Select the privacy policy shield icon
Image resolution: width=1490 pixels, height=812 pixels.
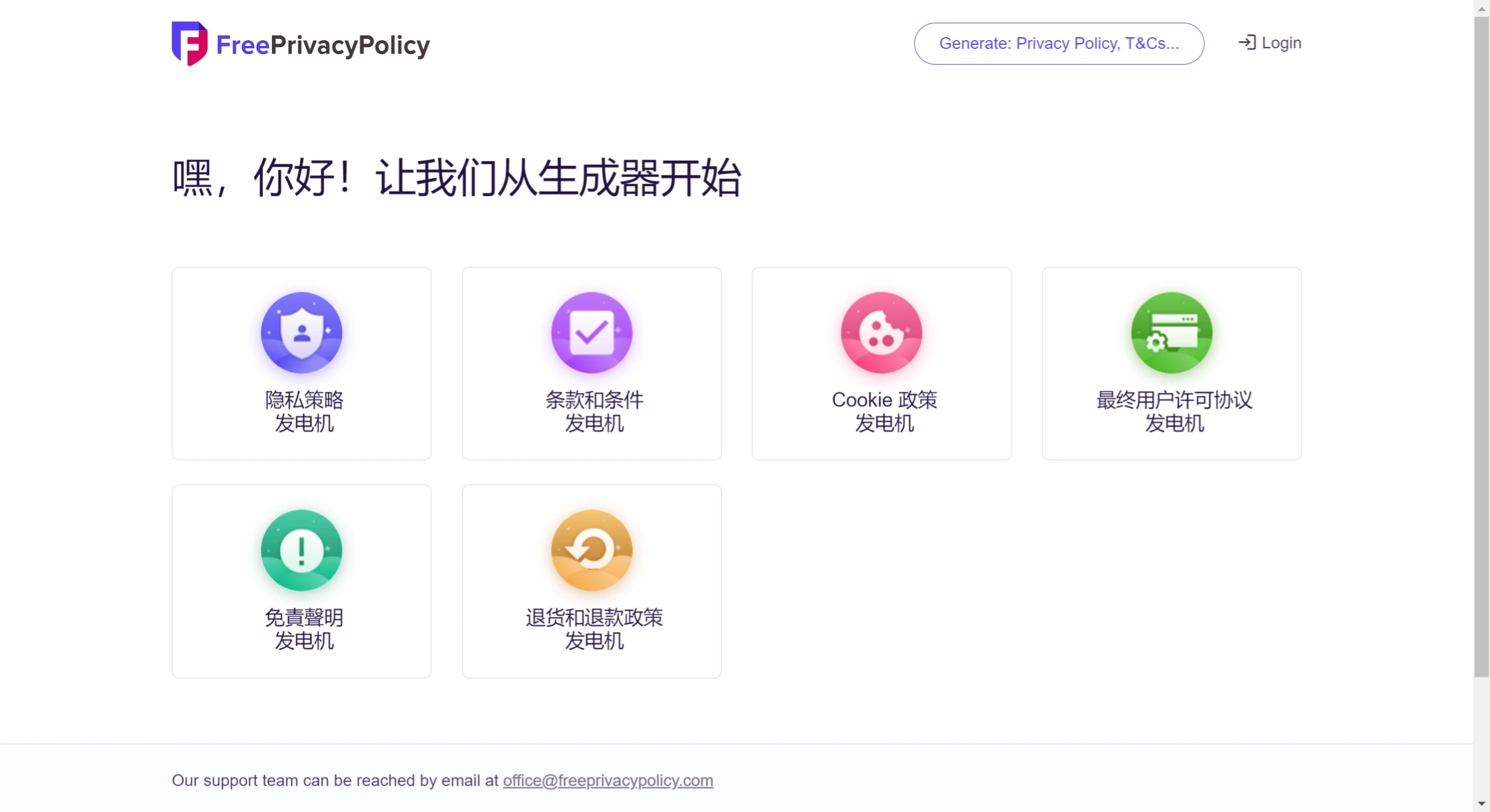click(x=301, y=332)
